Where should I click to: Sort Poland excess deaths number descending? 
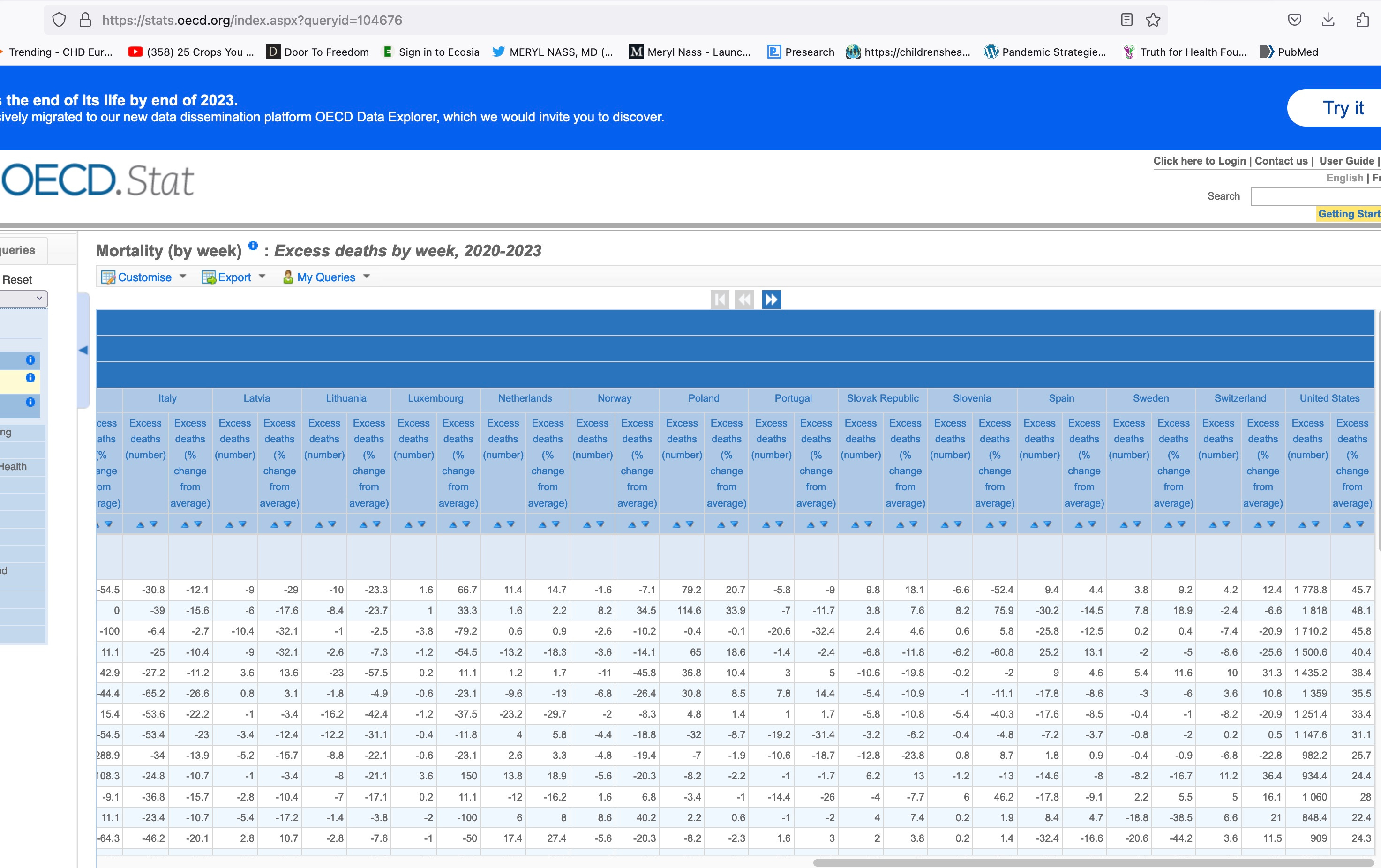pos(690,524)
